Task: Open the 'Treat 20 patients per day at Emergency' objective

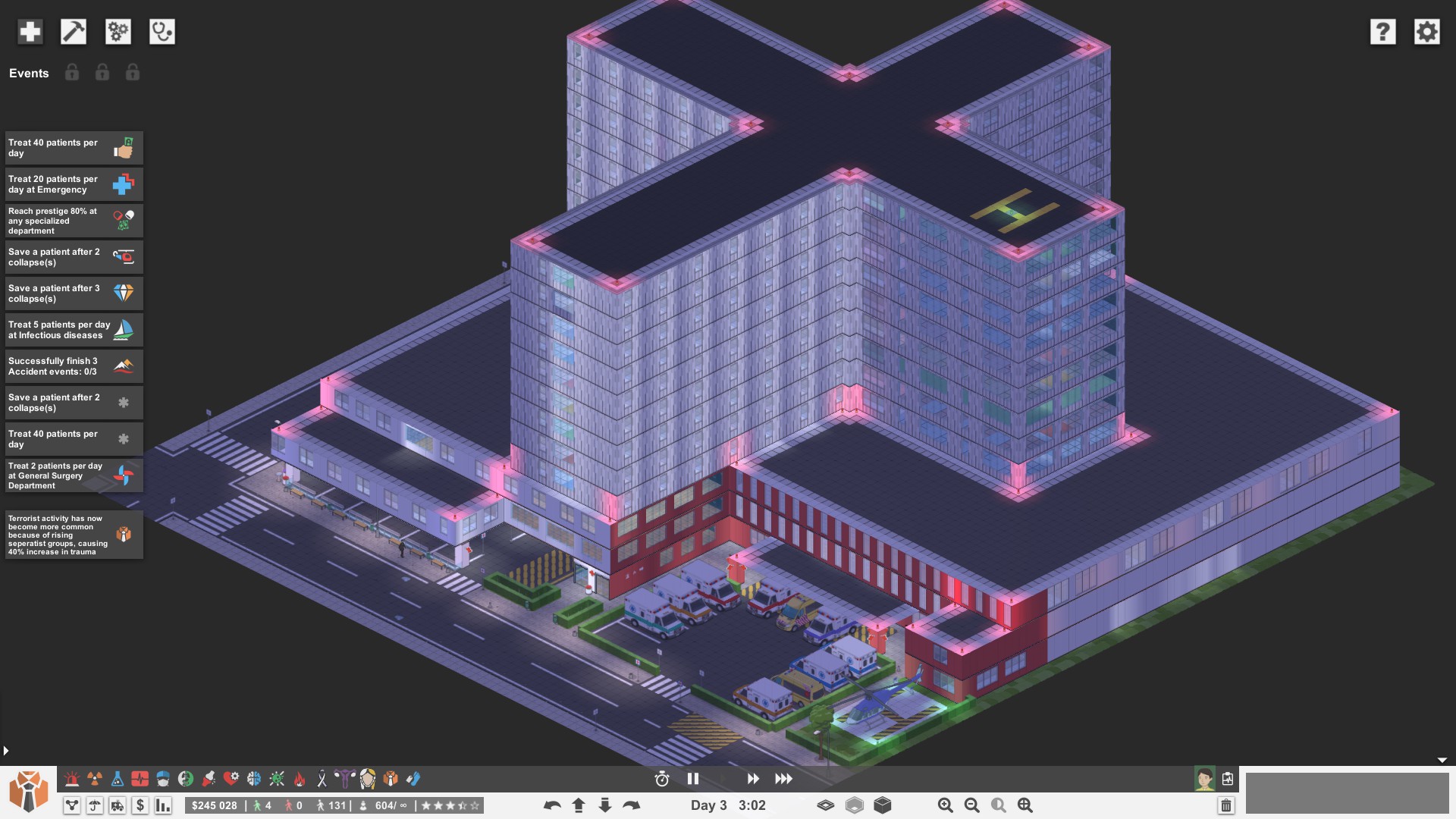Action: pyautogui.click(x=74, y=184)
